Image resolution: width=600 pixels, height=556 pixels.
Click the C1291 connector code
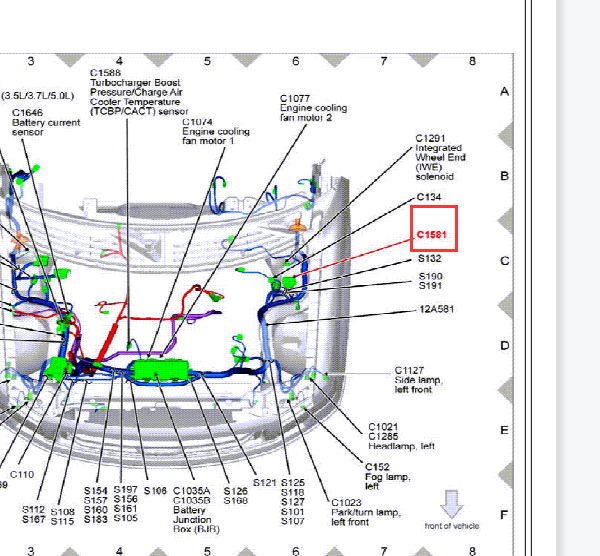pyautogui.click(x=430, y=138)
